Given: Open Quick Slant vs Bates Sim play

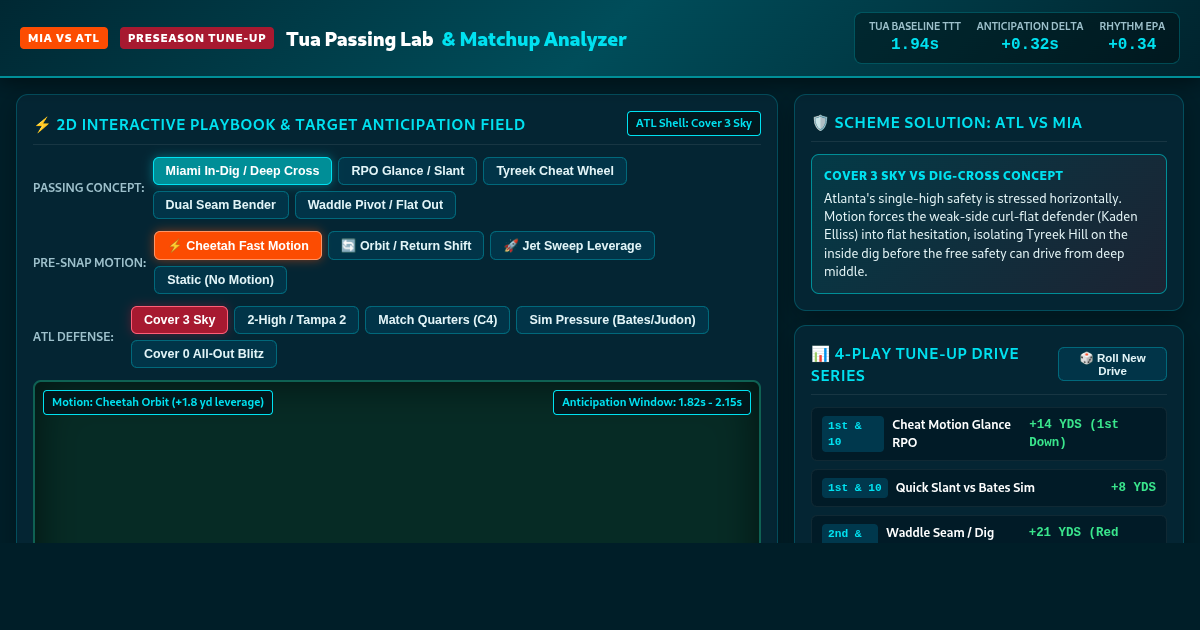Looking at the screenshot, I should 989,488.
